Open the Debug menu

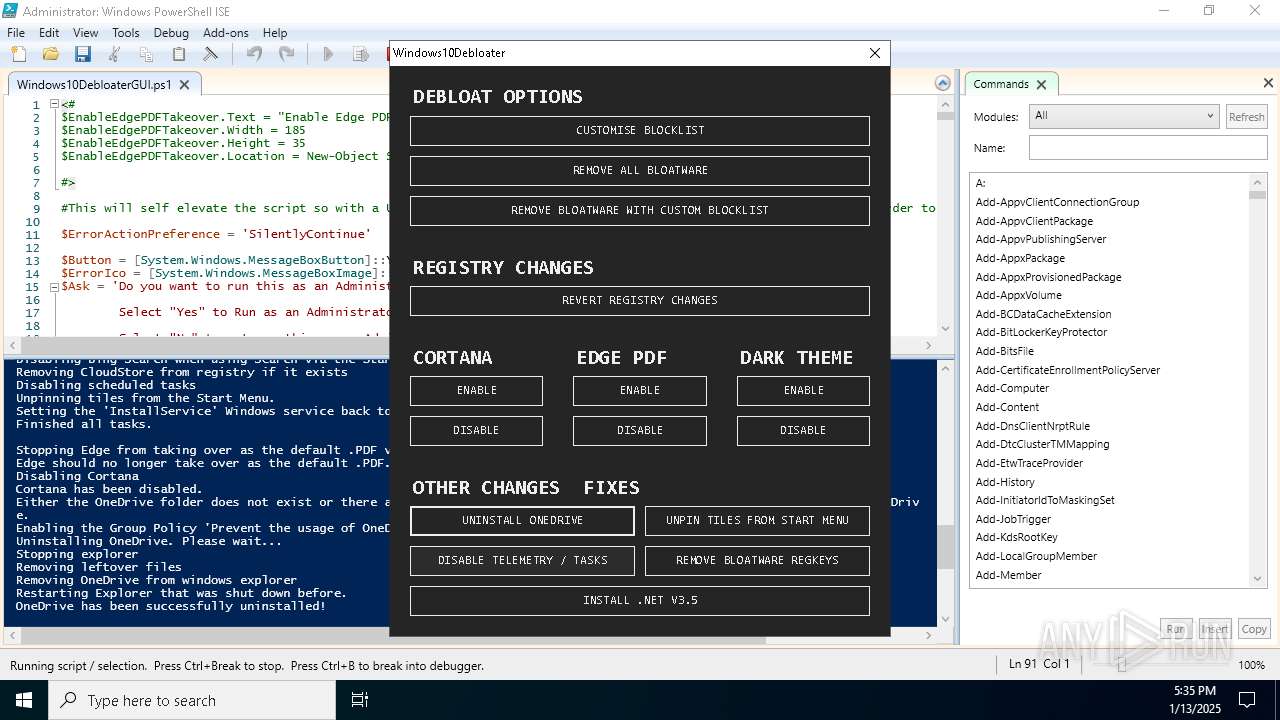[x=171, y=33]
